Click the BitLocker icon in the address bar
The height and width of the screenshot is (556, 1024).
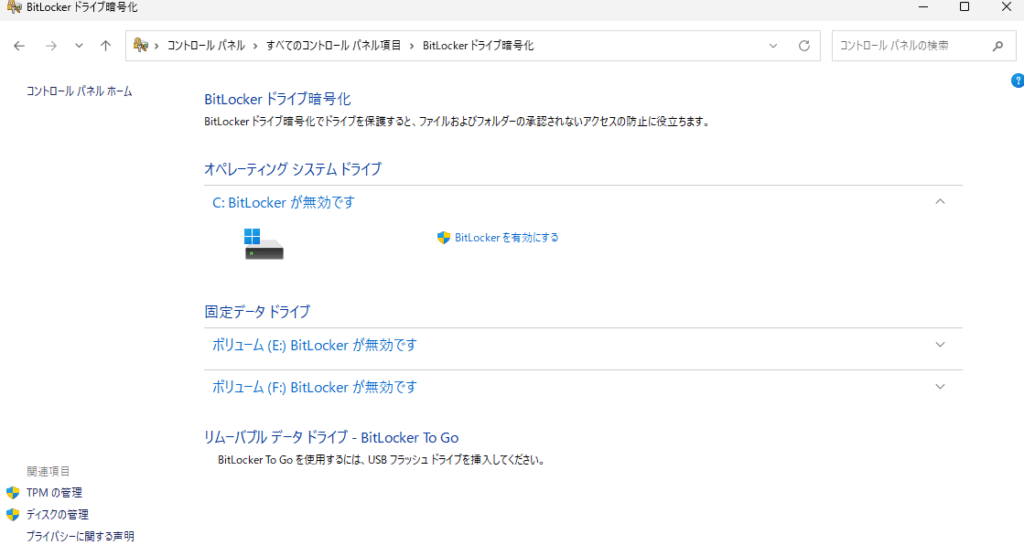click(140, 45)
